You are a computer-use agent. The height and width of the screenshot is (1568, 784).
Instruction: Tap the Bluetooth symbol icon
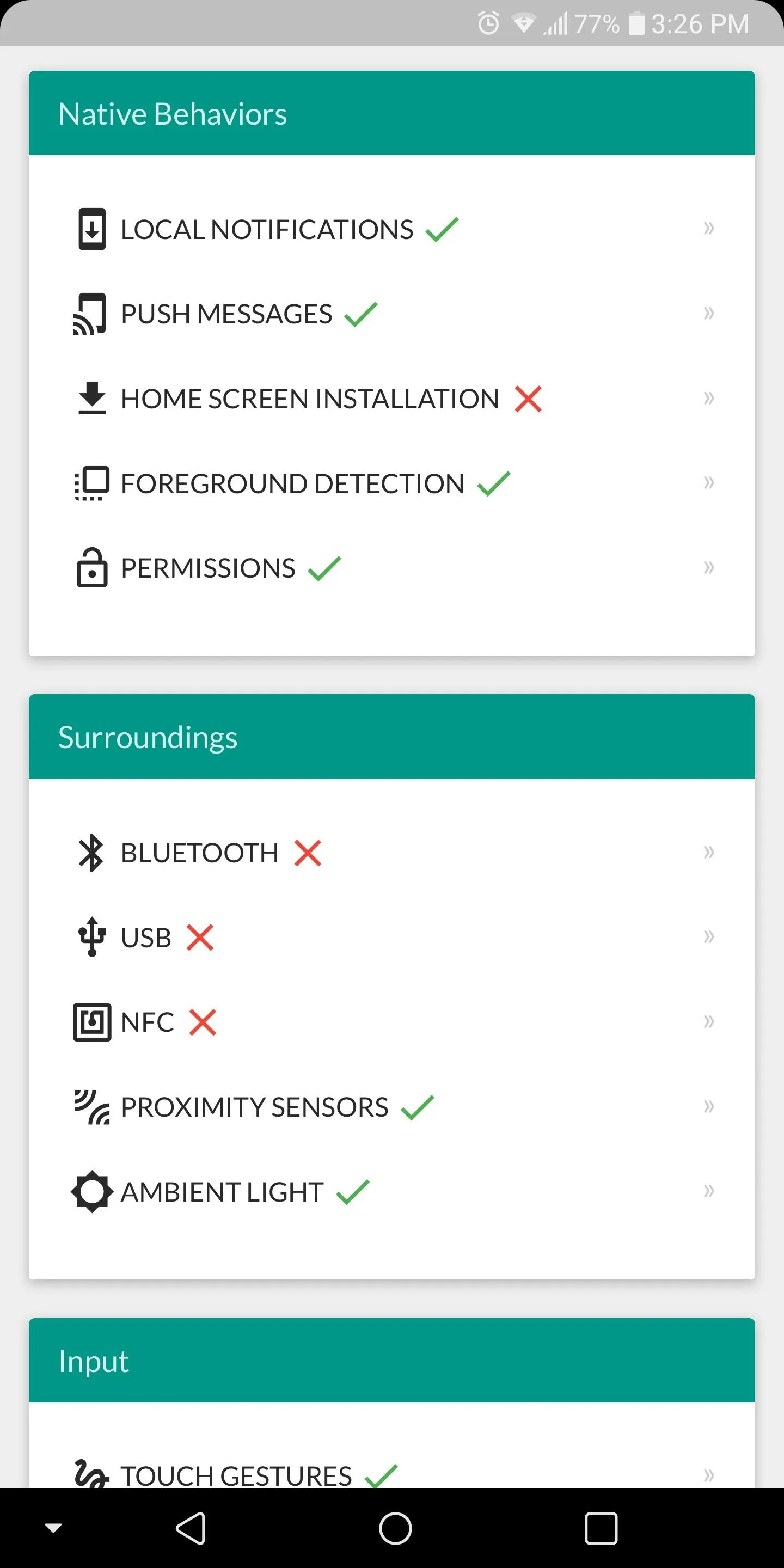91,852
